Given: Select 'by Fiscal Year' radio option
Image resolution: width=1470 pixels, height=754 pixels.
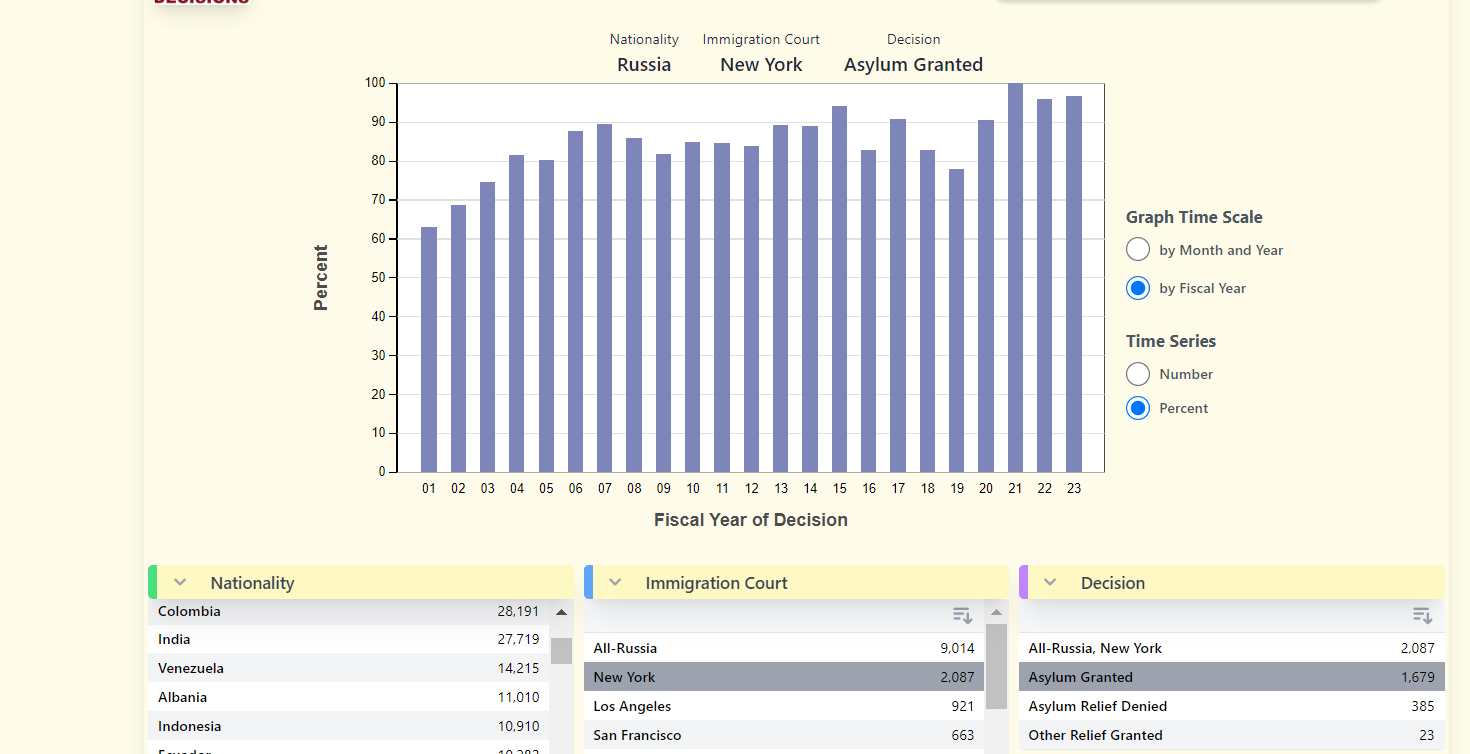Looking at the screenshot, I should click(1138, 288).
